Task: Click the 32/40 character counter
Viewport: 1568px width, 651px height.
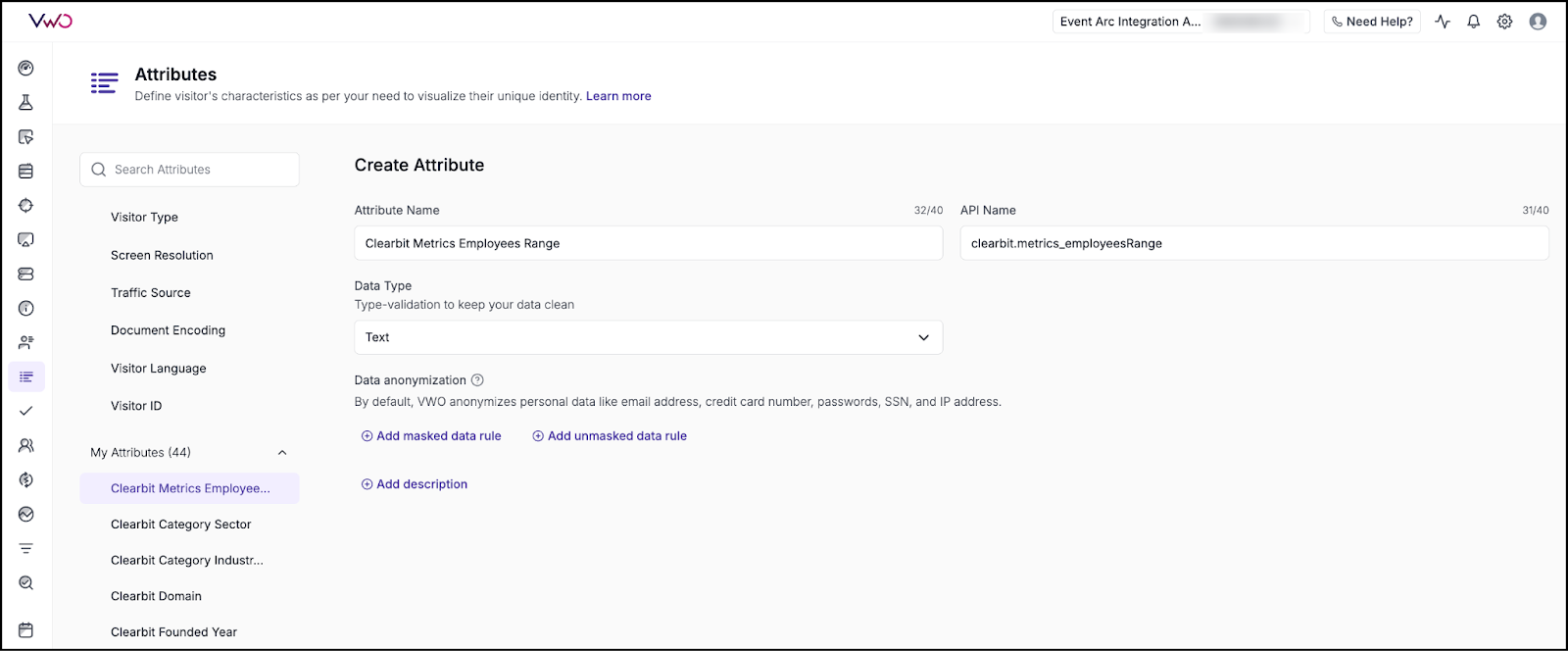Action: click(x=928, y=211)
